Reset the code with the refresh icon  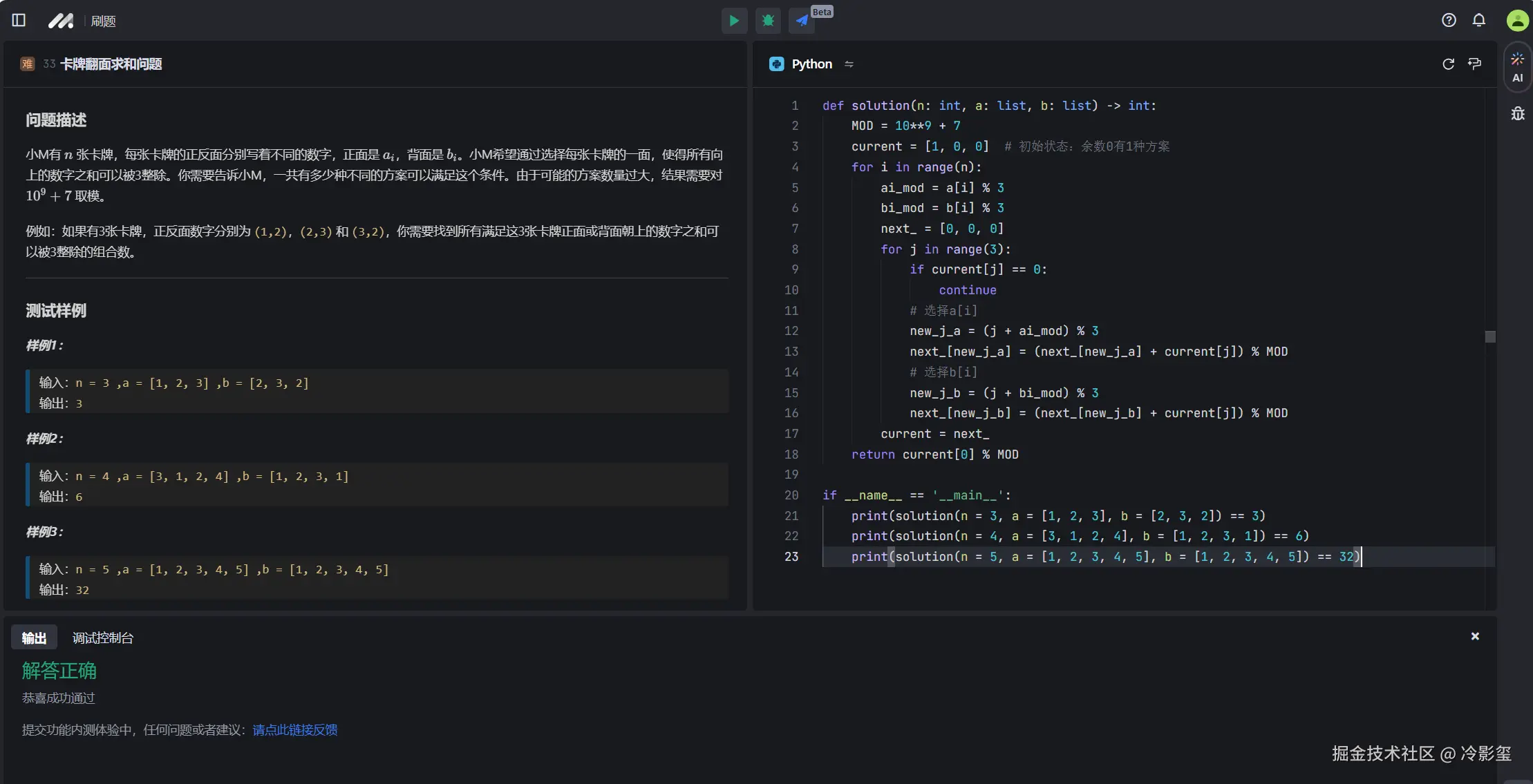pyautogui.click(x=1448, y=64)
